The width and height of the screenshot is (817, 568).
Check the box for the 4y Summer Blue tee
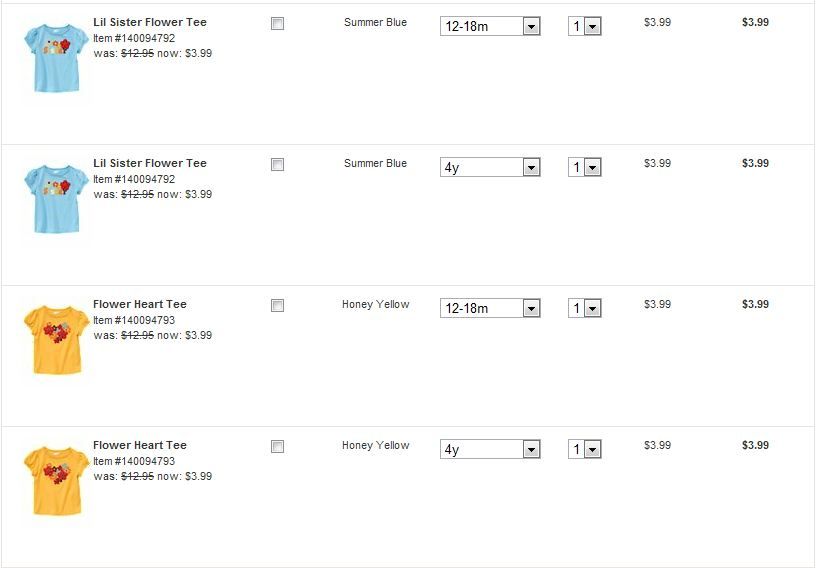278,164
